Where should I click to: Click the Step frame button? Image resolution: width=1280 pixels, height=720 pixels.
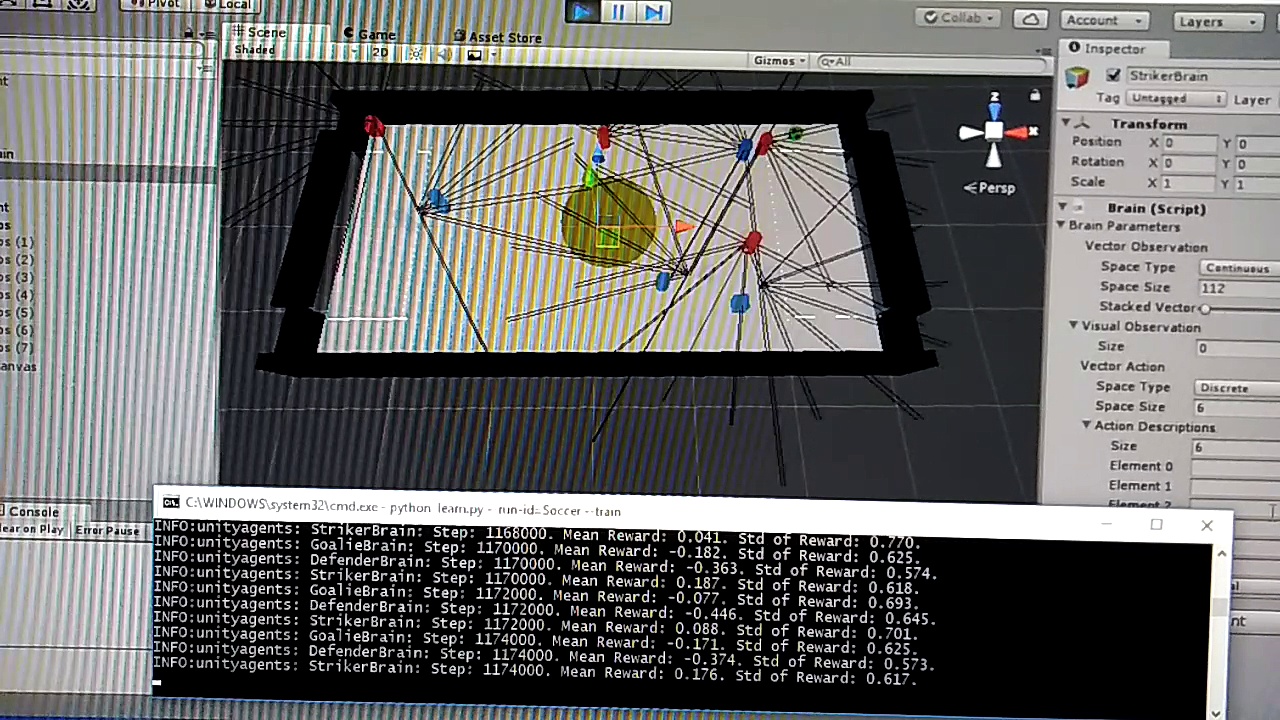tap(654, 12)
